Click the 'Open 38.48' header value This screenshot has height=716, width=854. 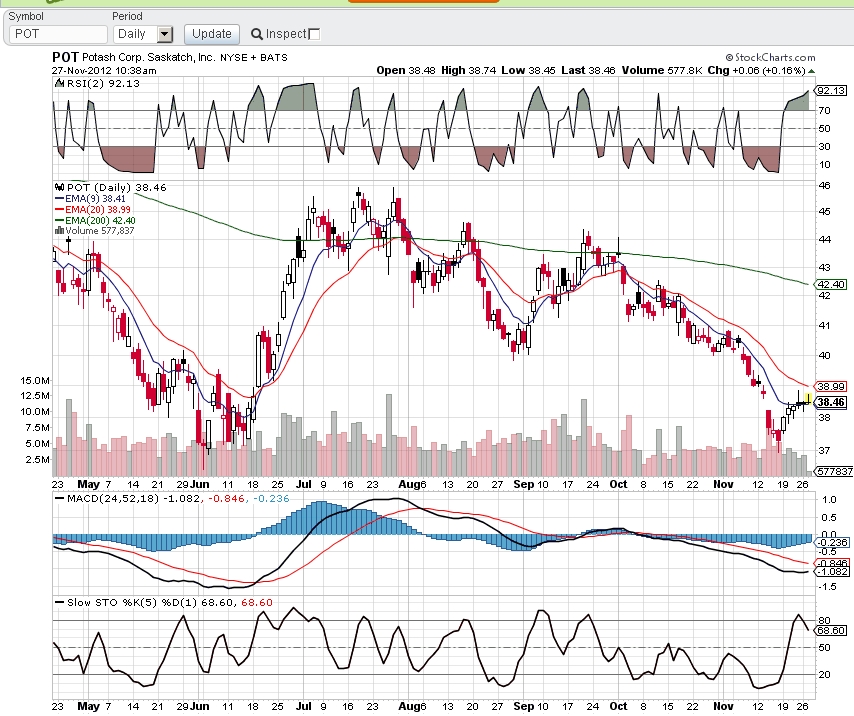[406, 70]
